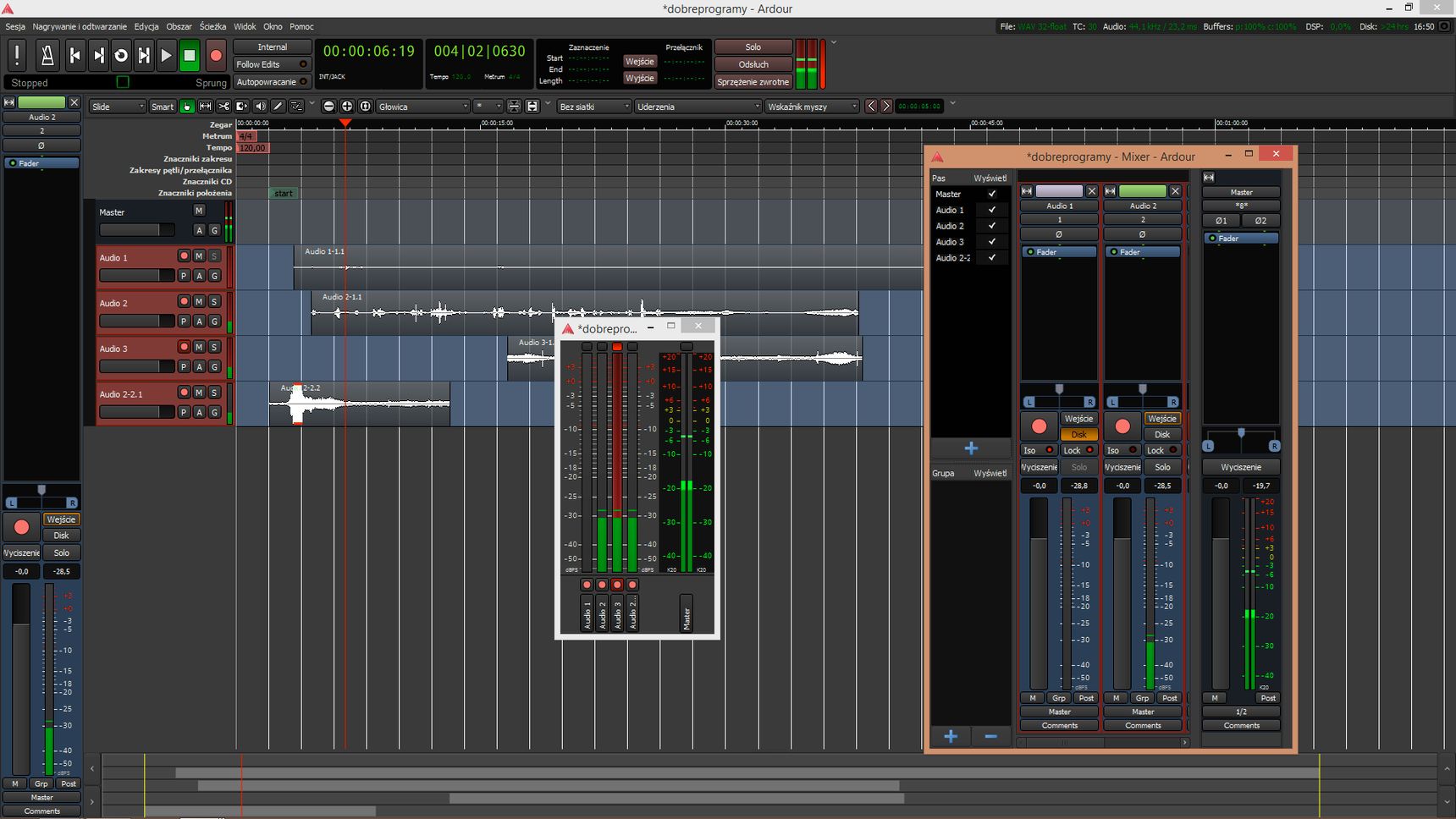
Task: Toggle Autopowracanie (auto return) option
Action: 272,82
